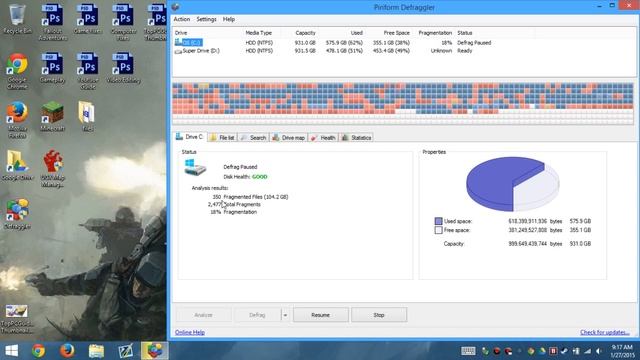Screen dimensions: 640x360
Task: Click the Fragmented Files (104.2 GB) text
Action: (256, 197)
